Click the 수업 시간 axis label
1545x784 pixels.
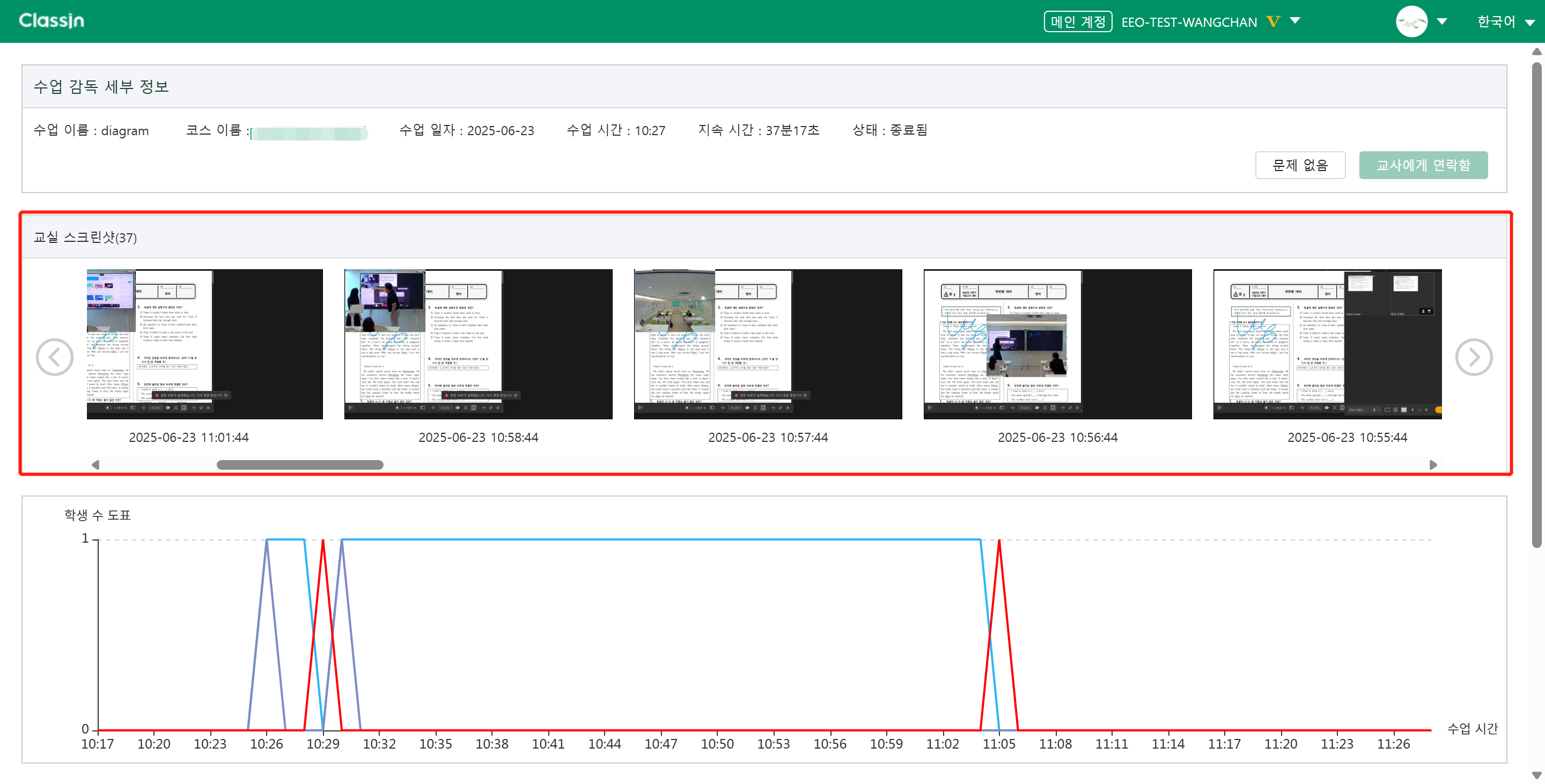point(1473,729)
